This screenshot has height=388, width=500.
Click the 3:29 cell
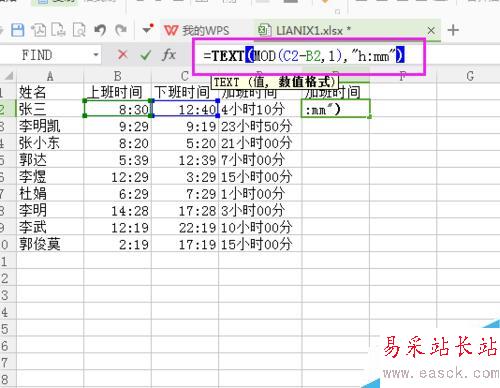185,176
